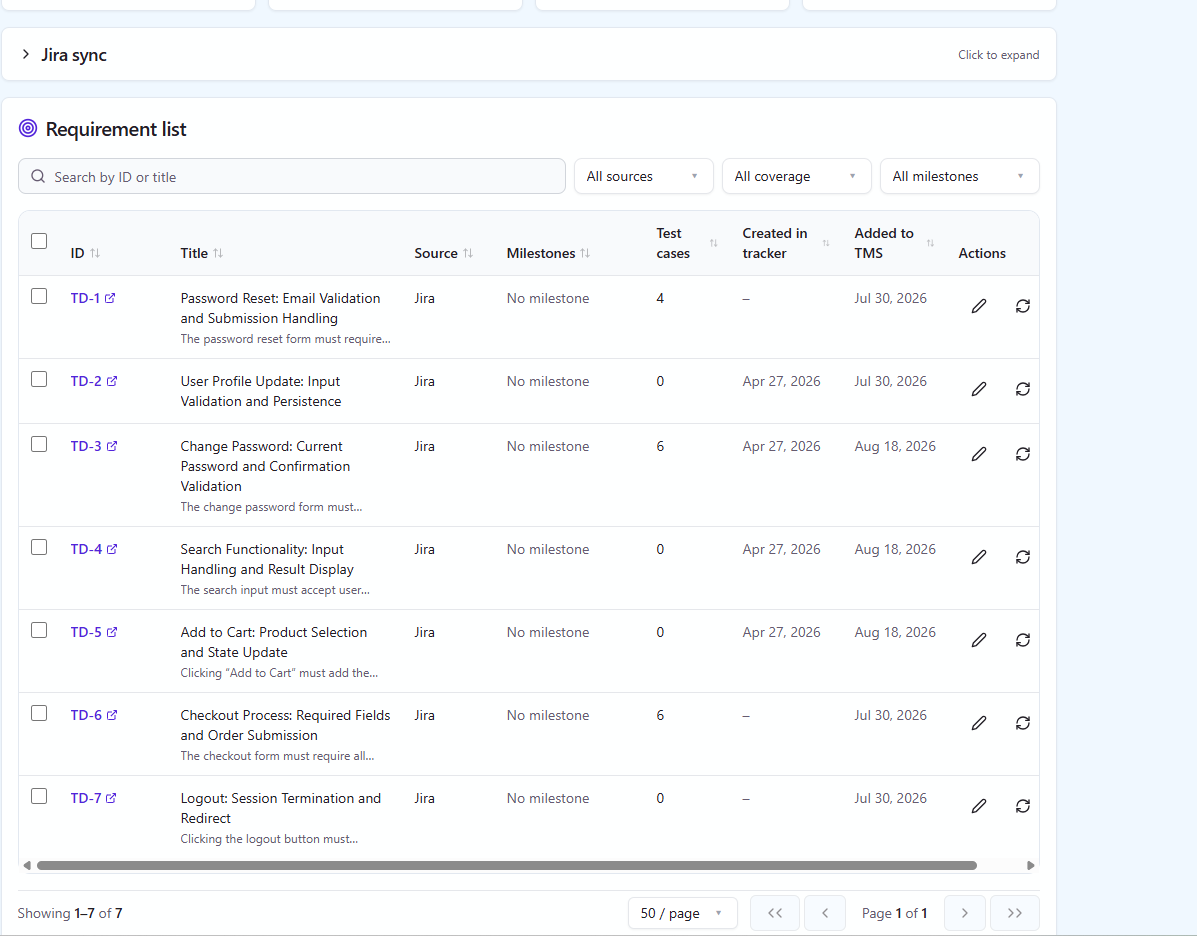
Task: Click title 'Logout: Session Termination and Redirect'
Action: click(280, 809)
